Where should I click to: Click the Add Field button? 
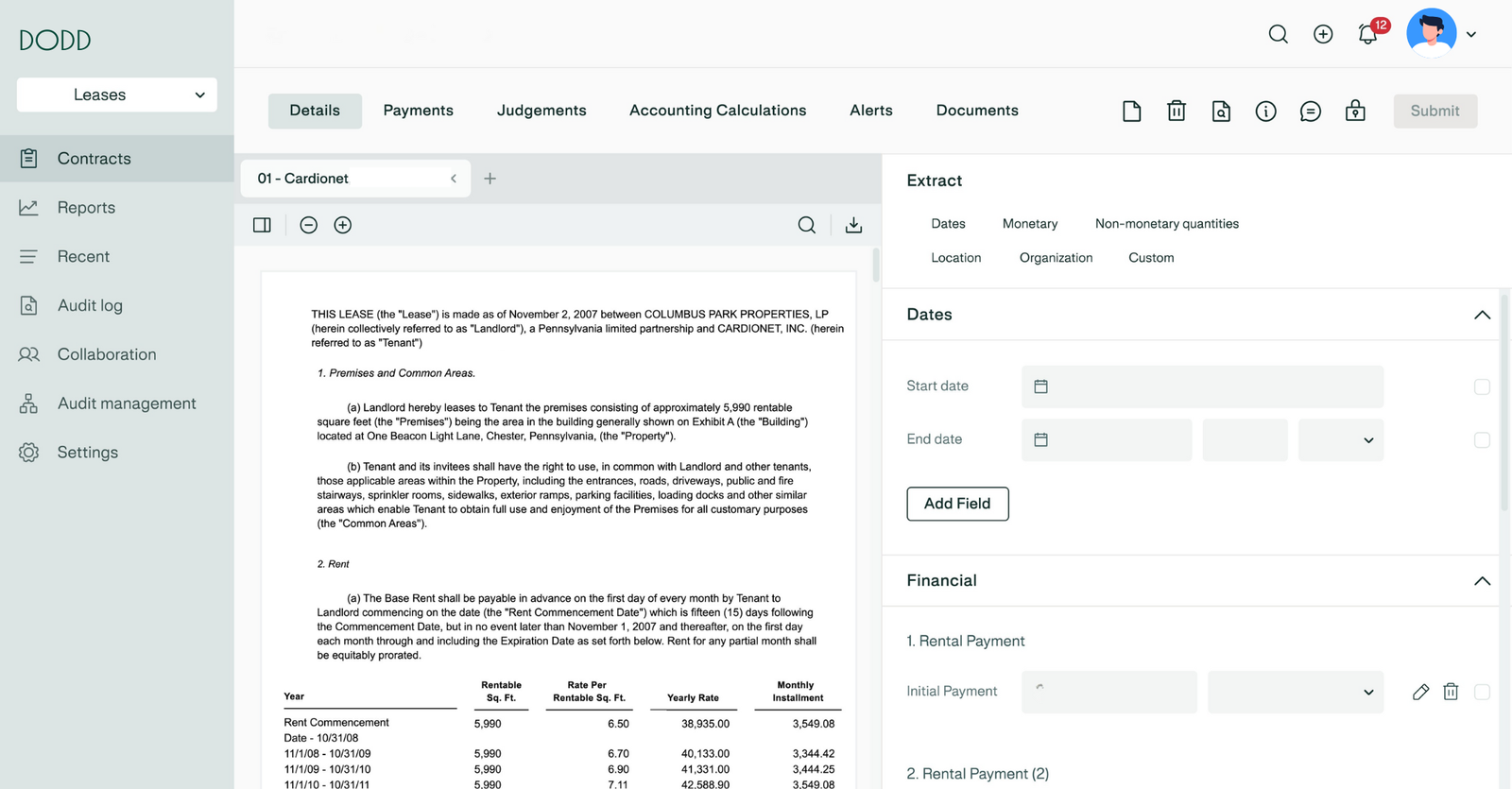(957, 504)
